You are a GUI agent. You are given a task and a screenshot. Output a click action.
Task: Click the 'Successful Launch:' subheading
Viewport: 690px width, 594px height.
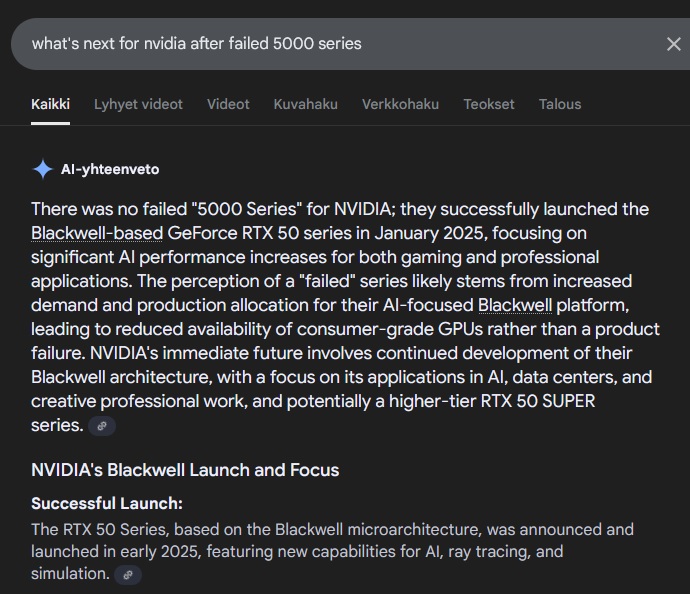pyautogui.click(x=106, y=503)
